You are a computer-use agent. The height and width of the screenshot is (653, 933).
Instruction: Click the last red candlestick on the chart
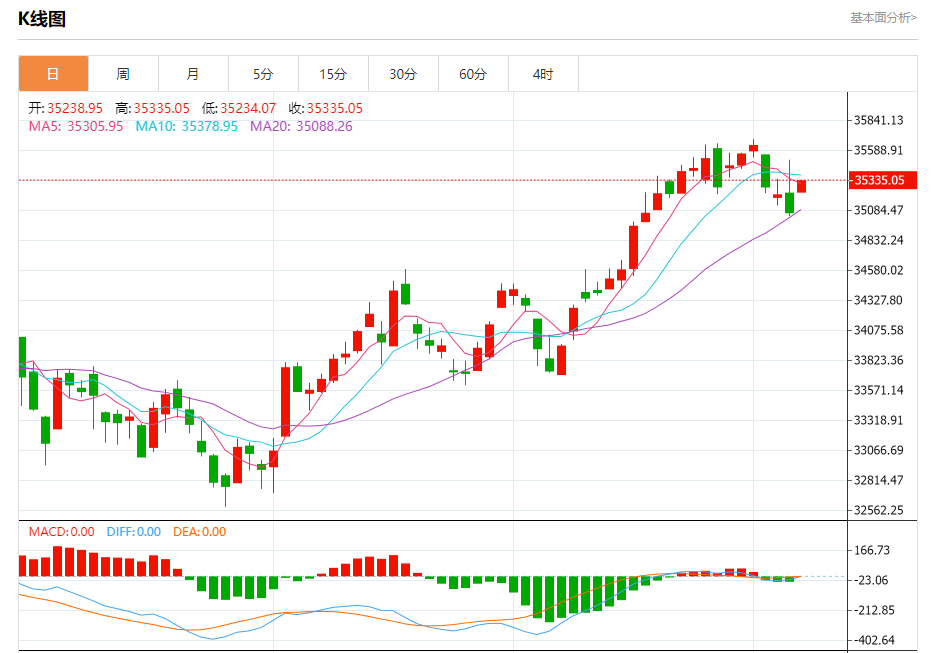(801, 186)
